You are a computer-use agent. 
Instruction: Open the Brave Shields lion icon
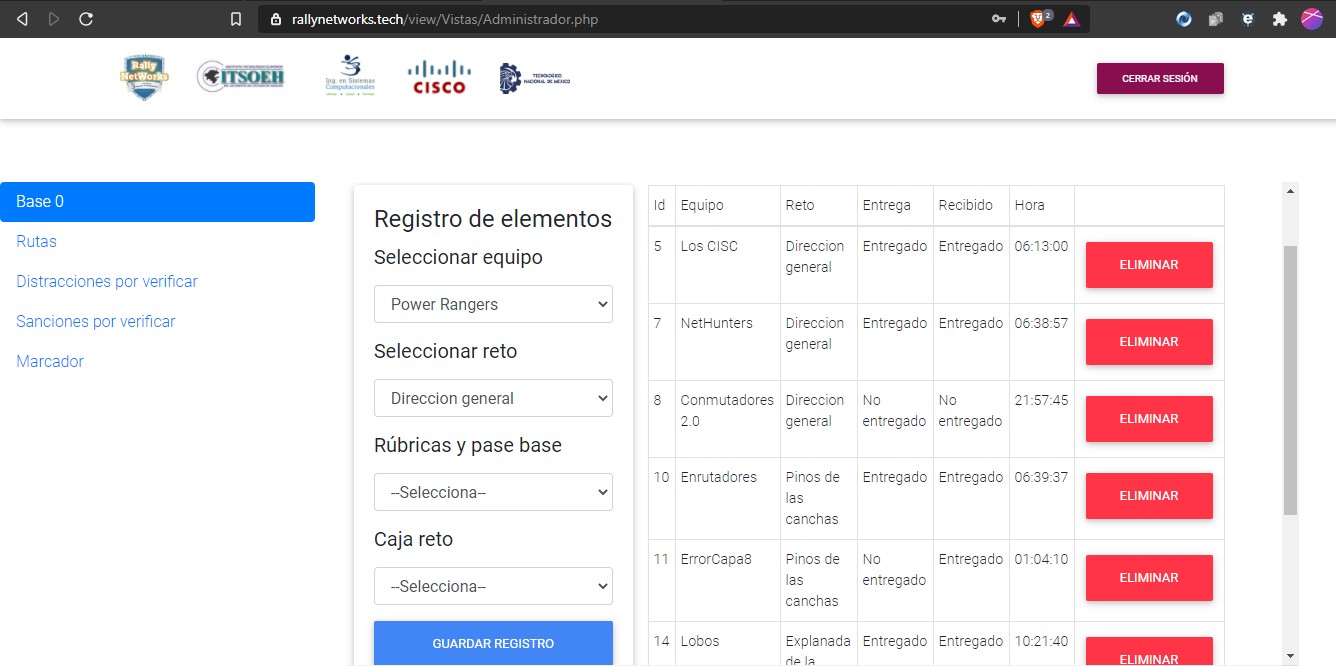point(1039,19)
